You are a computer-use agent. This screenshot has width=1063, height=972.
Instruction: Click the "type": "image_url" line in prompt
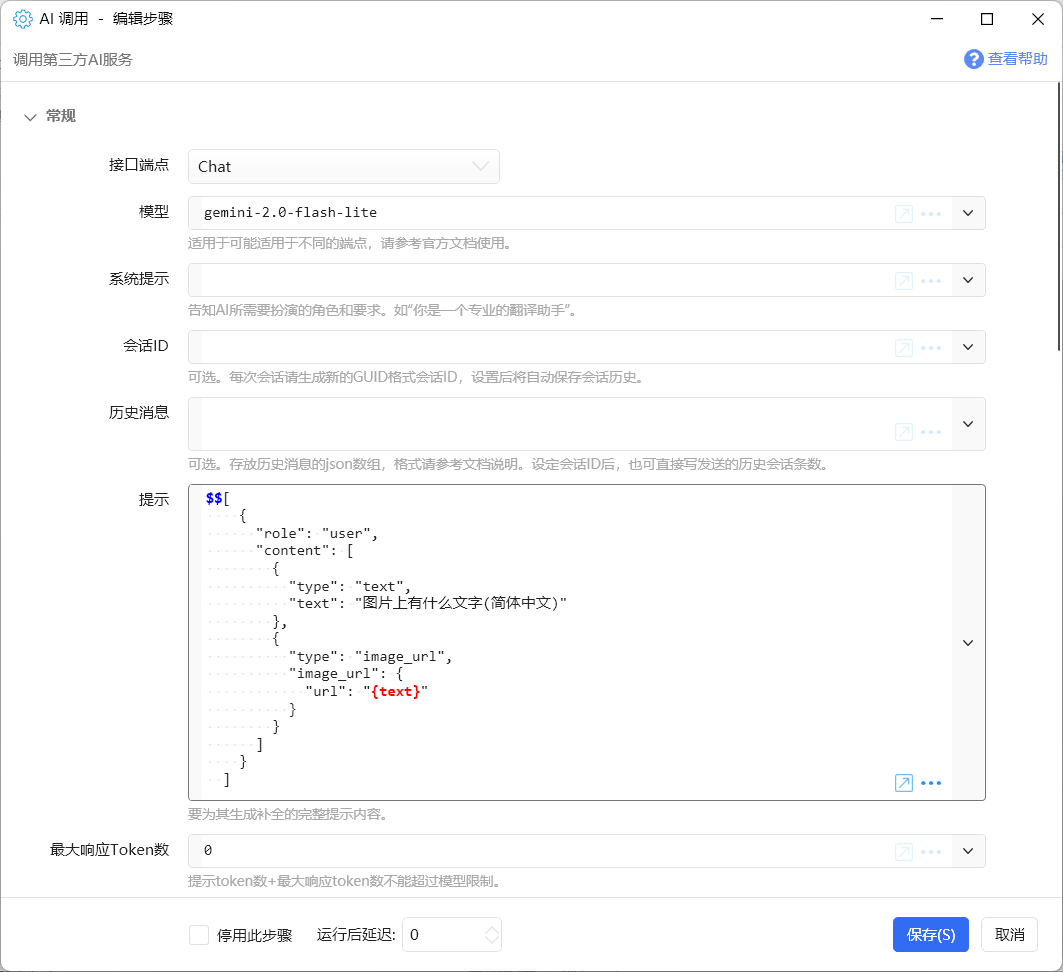(370, 656)
